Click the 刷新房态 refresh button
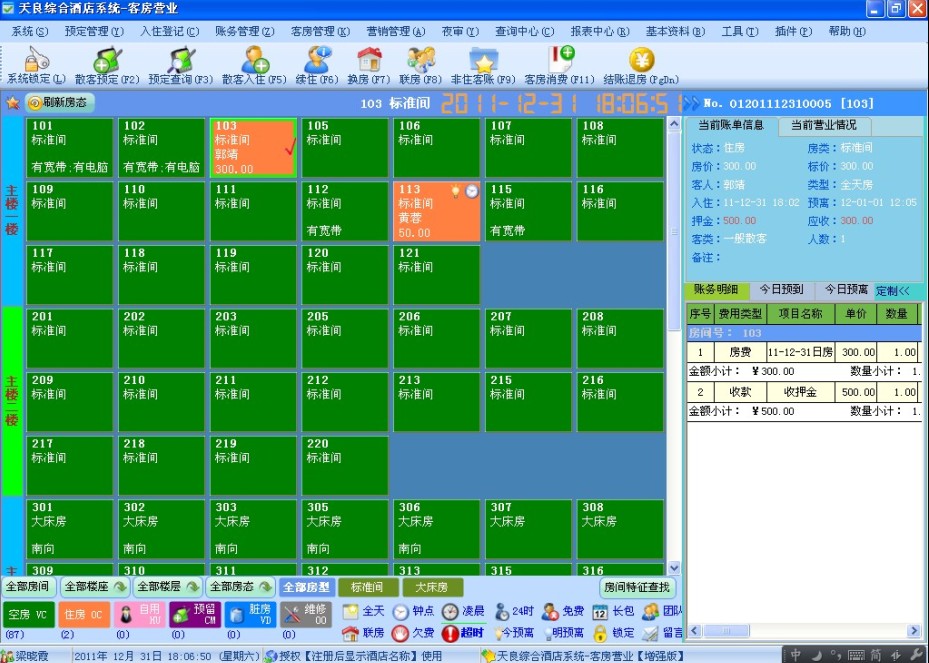Screen dimensions: 929x663 click(59, 103)
